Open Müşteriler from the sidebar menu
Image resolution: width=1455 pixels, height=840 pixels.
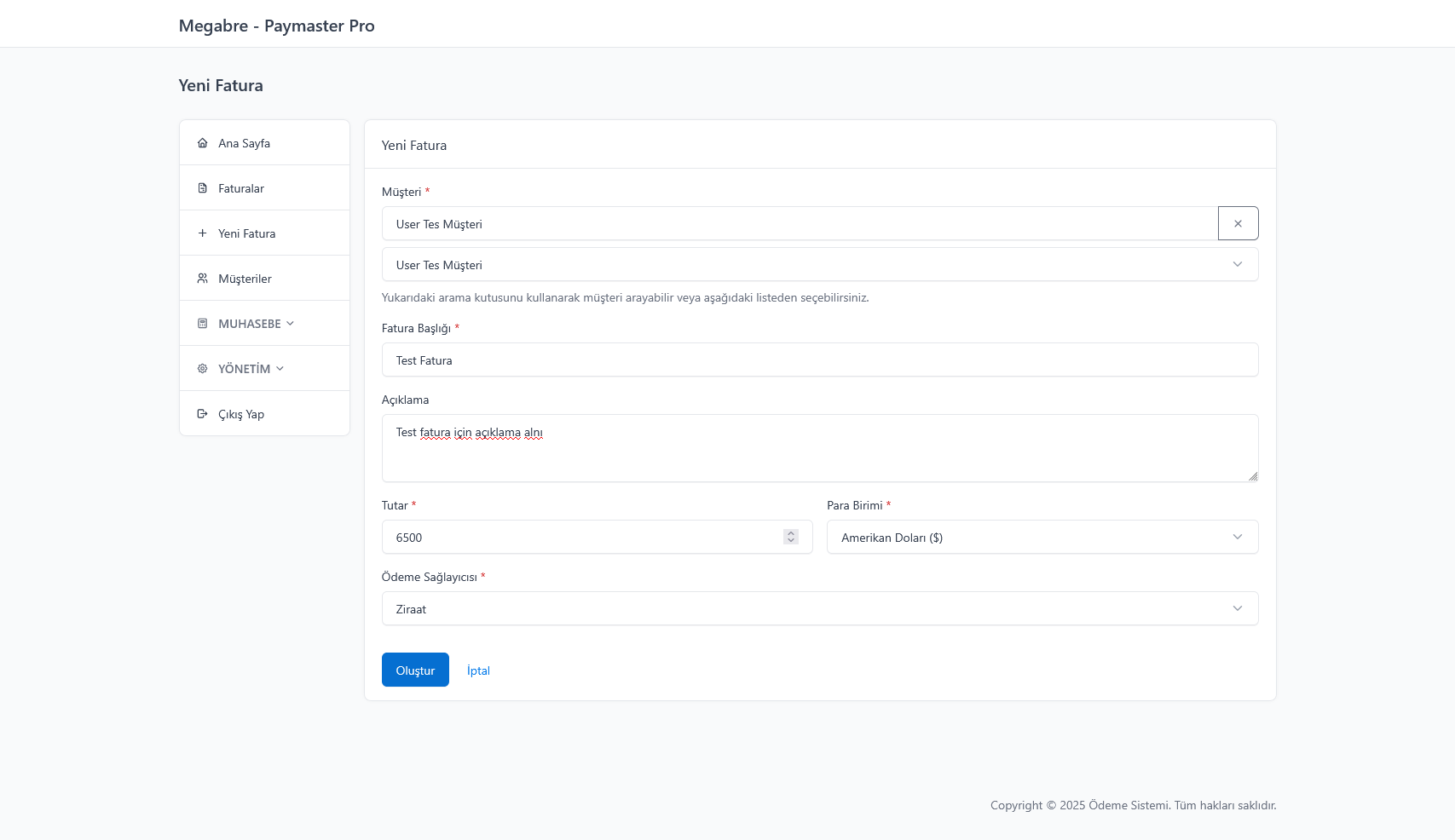245,279
